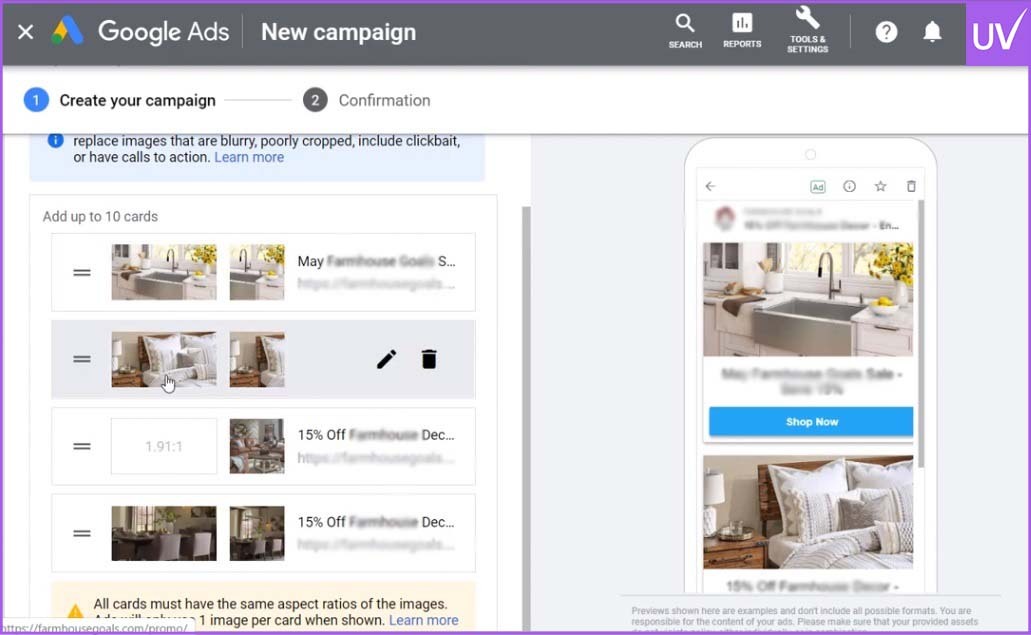1031x635 pixels.
Task: Click the Shop Now button in preview
Action: pyautogui.click(x=811, y=421)
